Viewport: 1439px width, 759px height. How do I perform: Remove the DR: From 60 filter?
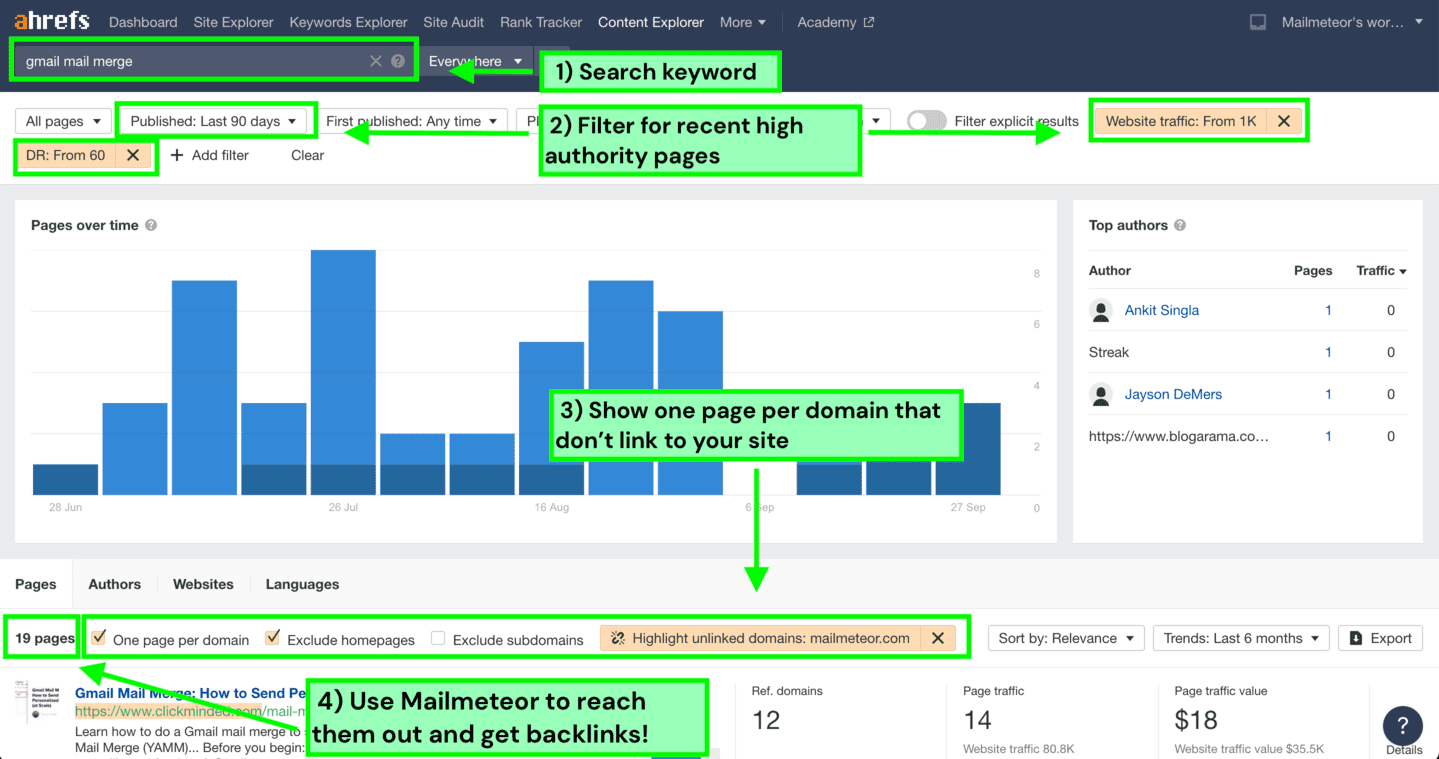tap(133, 155)
